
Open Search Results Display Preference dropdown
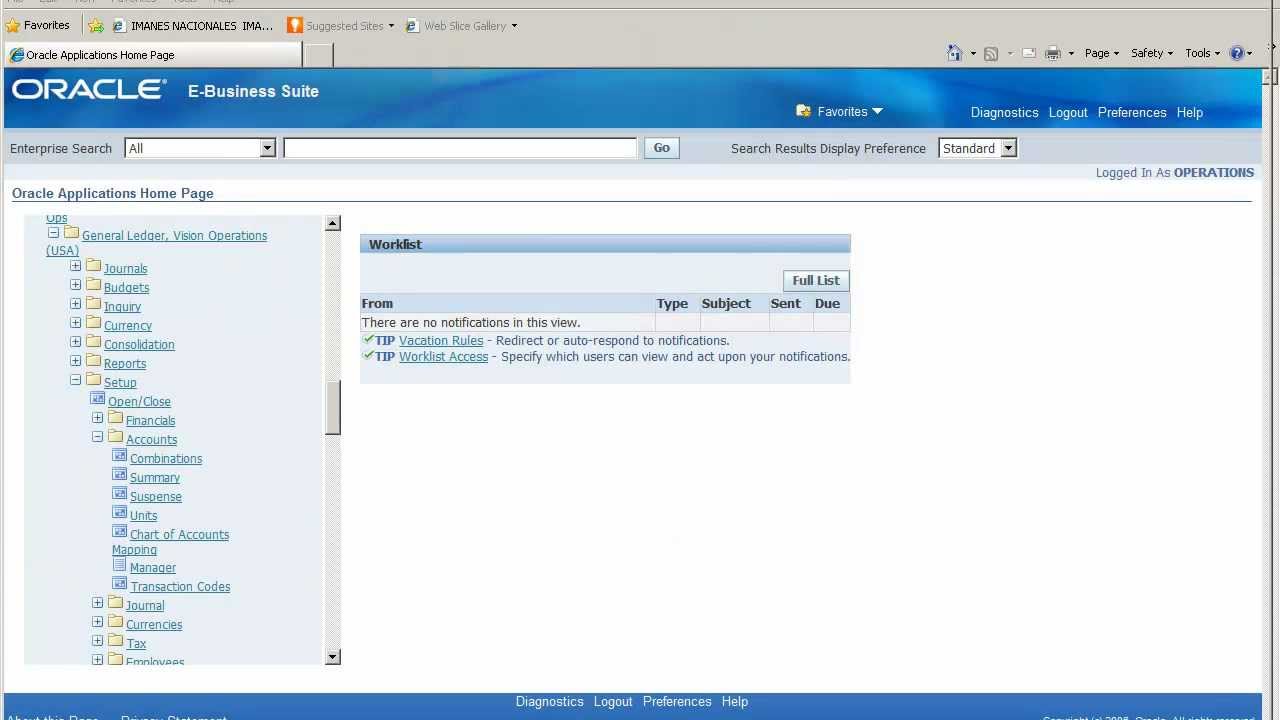pos(1008,148)
